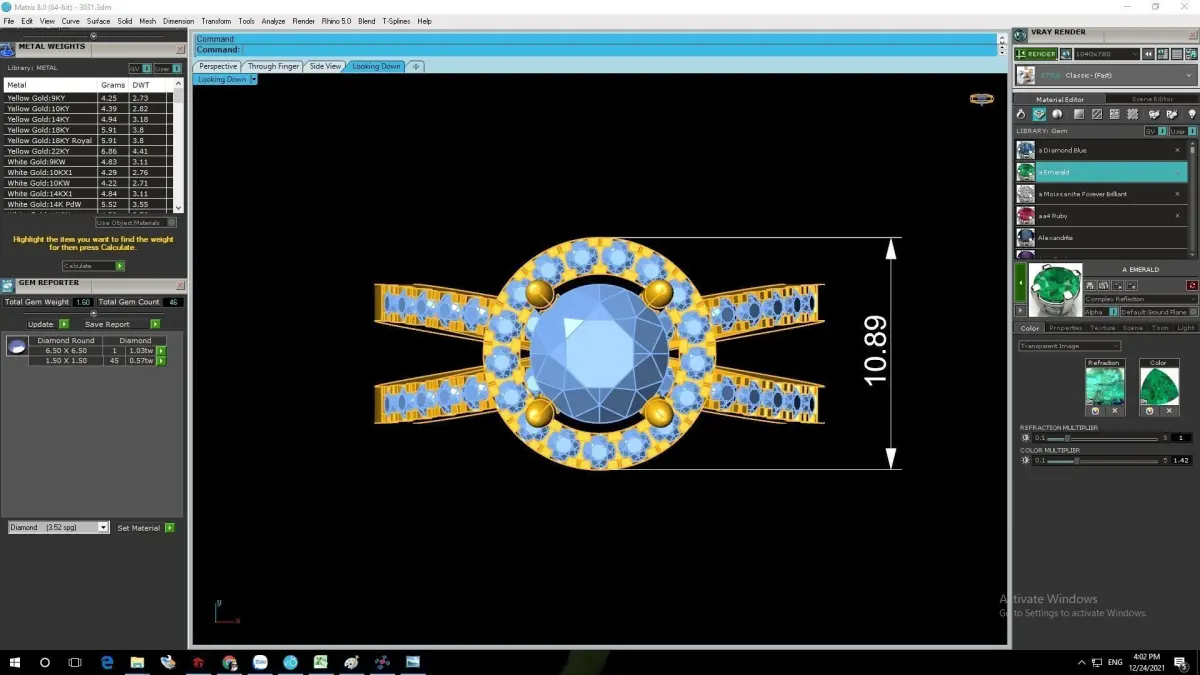This screenshot has height=675, width=1200.
Task: Click the play arrow below emerald preview
Action: (x=1021, y=310)
